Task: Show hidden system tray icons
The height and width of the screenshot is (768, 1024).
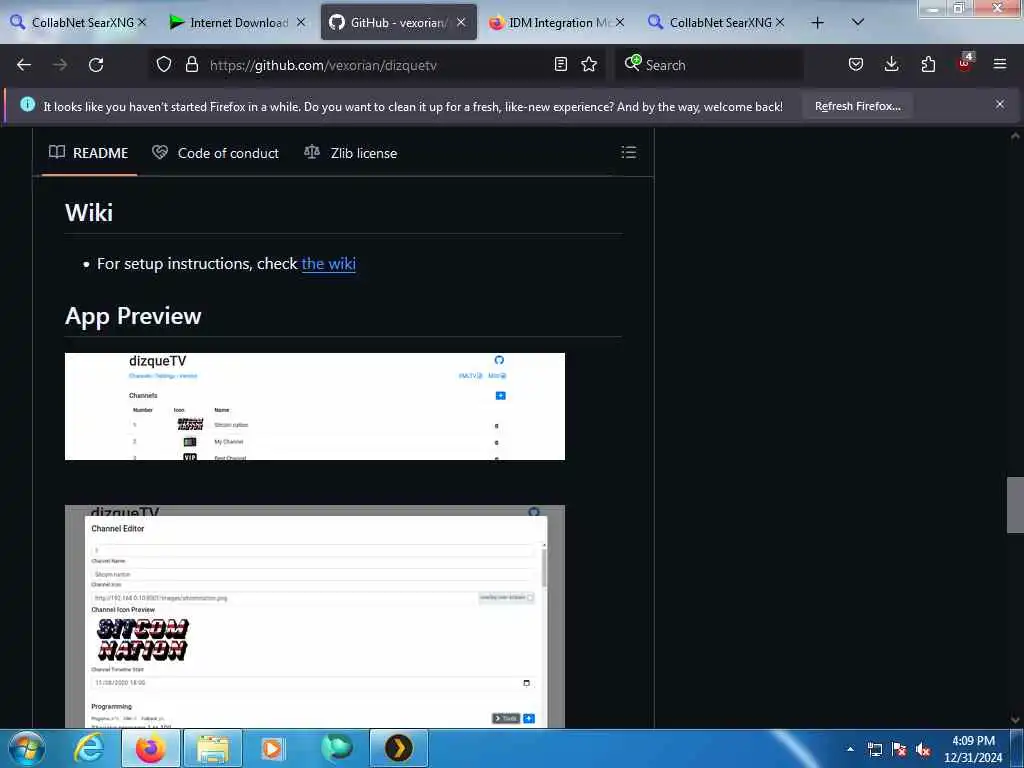Action: tap(850, 749)
